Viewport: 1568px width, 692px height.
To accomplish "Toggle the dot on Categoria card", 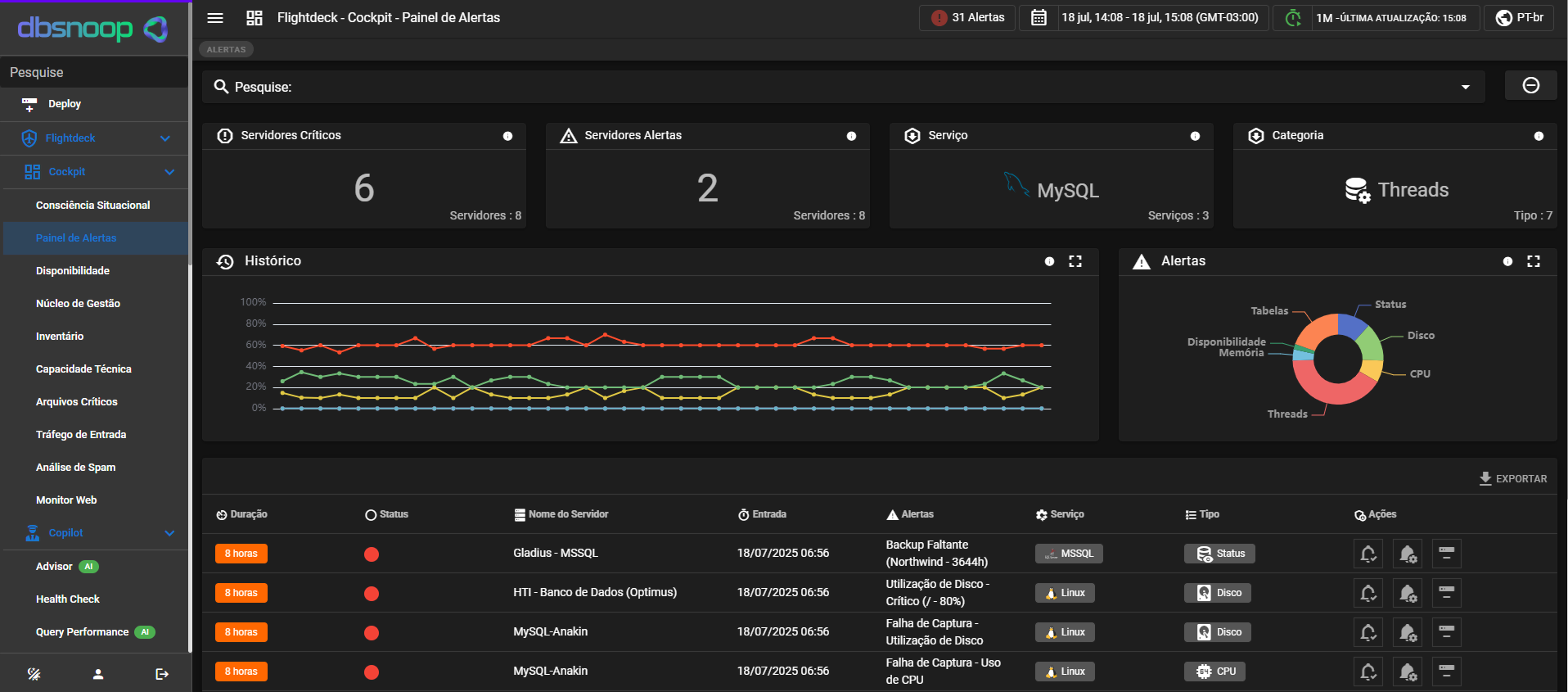I will (x=1539, y=136).
